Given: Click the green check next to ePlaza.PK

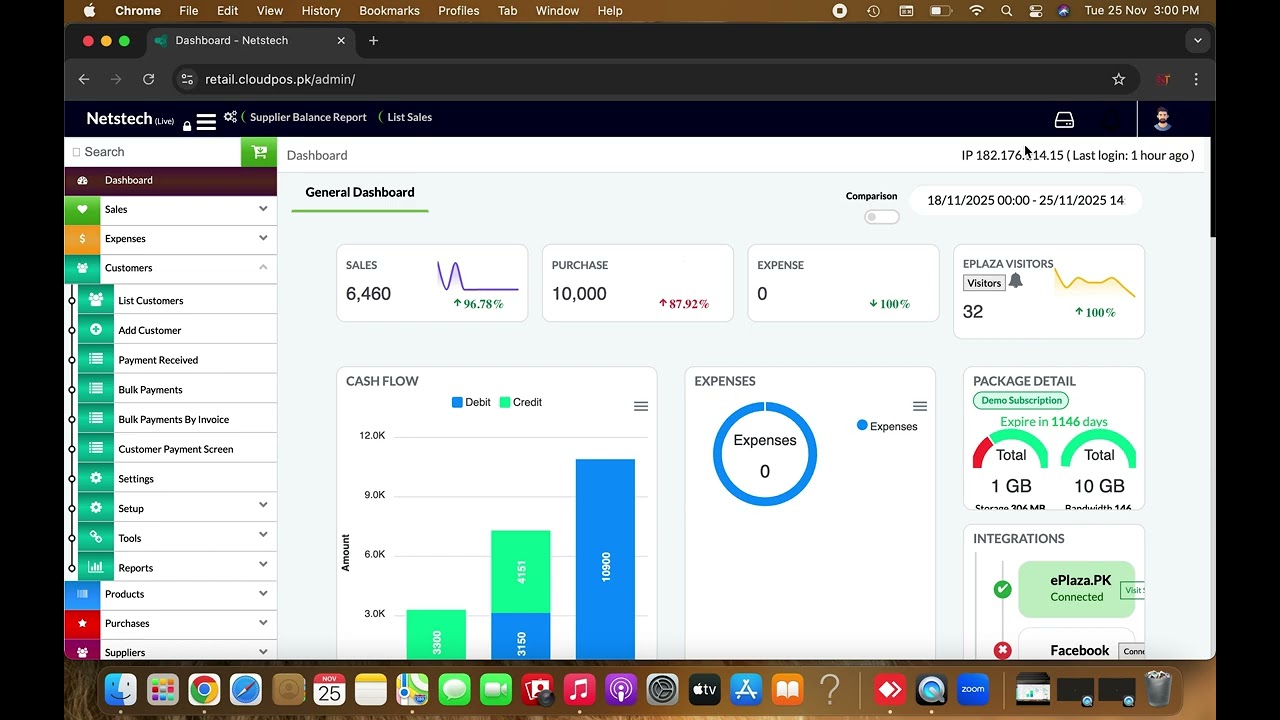Looking at the screenshot, I should (1002, 589).
